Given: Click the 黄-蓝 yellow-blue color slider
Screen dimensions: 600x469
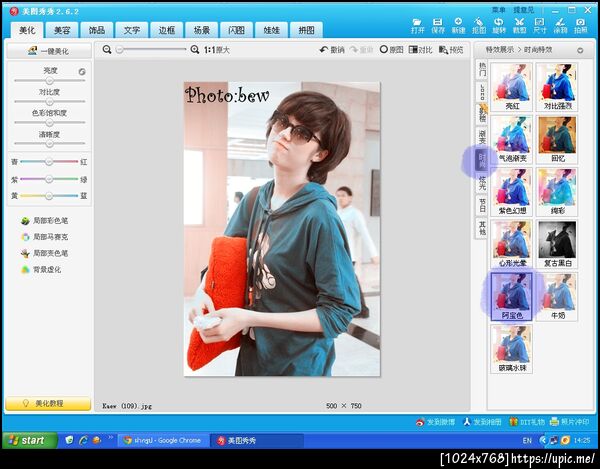Looking at the screenshot, I should click(x=49, y=196).
